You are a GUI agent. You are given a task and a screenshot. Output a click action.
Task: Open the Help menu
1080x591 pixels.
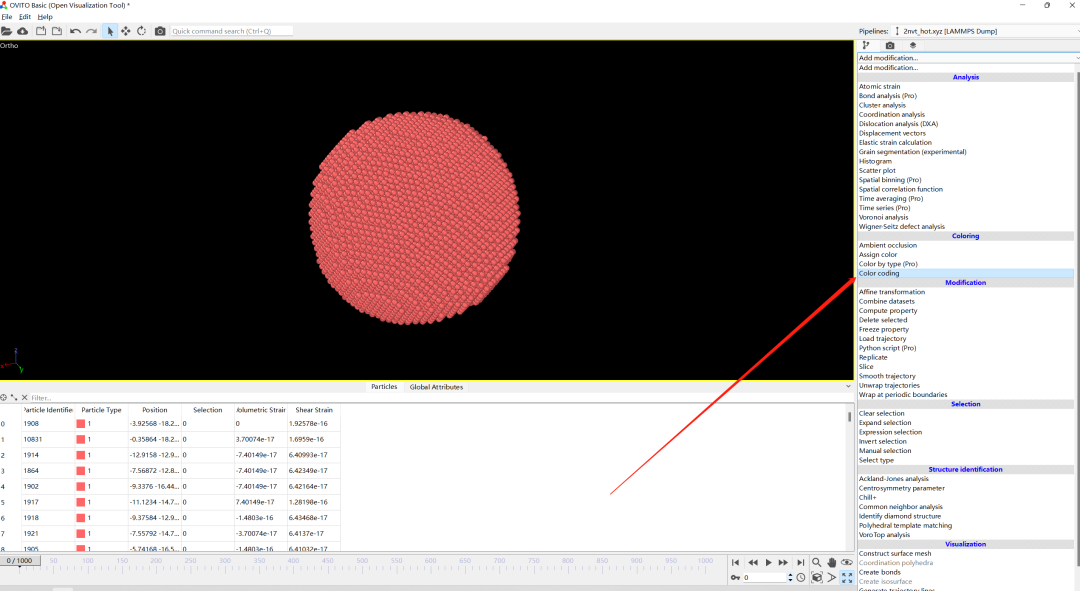coord(45,17)
